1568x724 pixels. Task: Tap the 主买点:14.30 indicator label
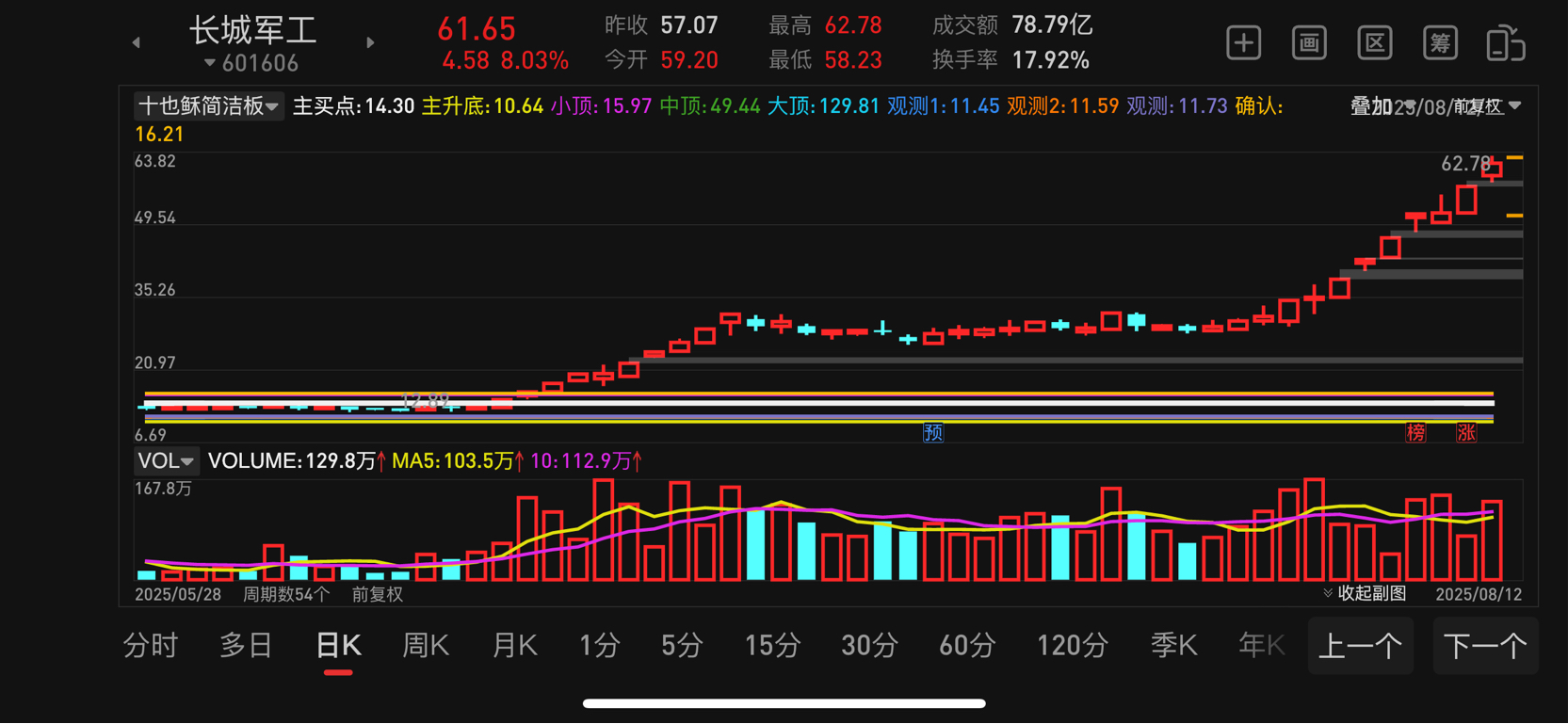353,106
